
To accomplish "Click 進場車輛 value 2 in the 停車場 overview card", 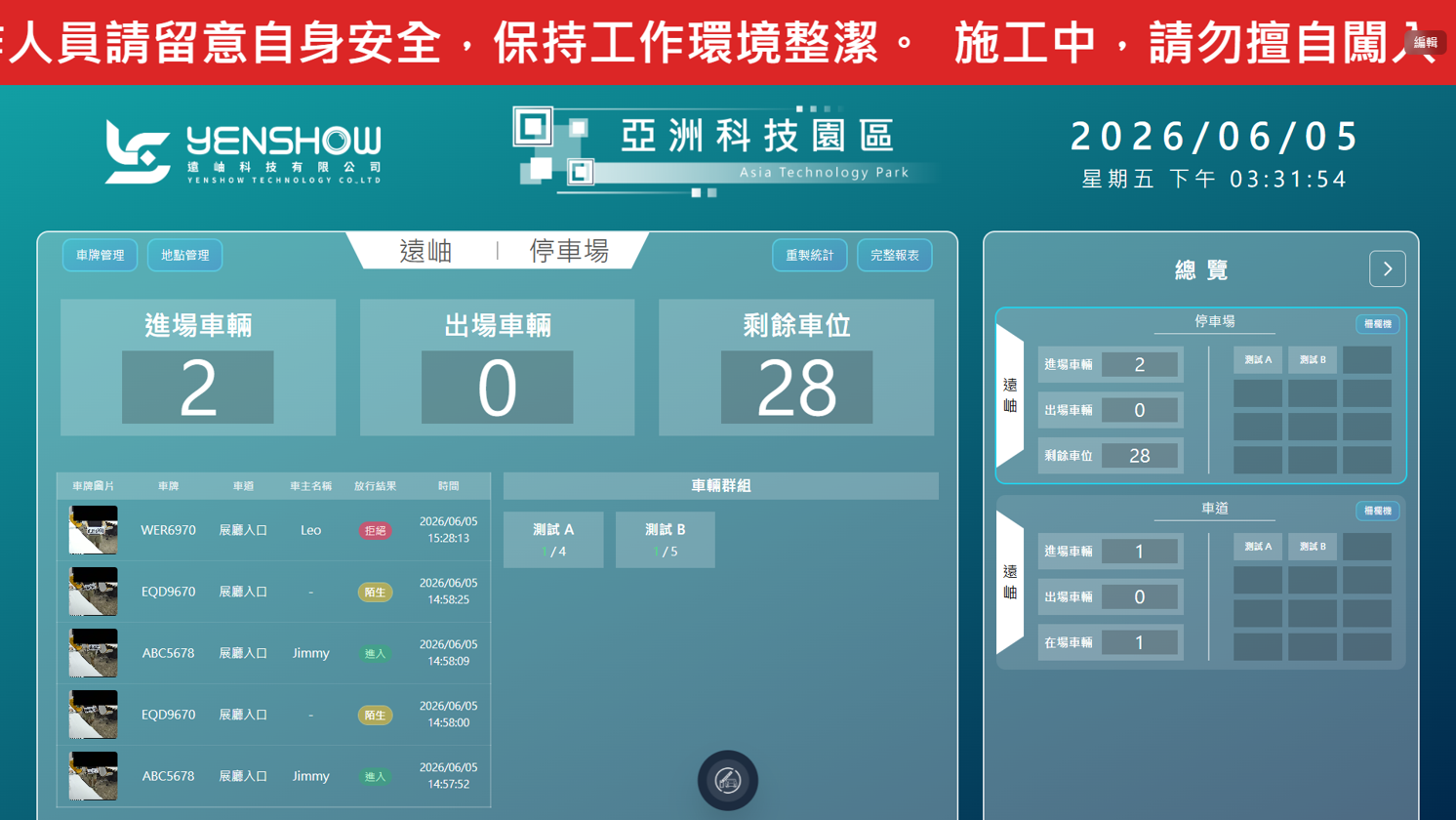I will pyautogui.click(x=1139, y=364).
